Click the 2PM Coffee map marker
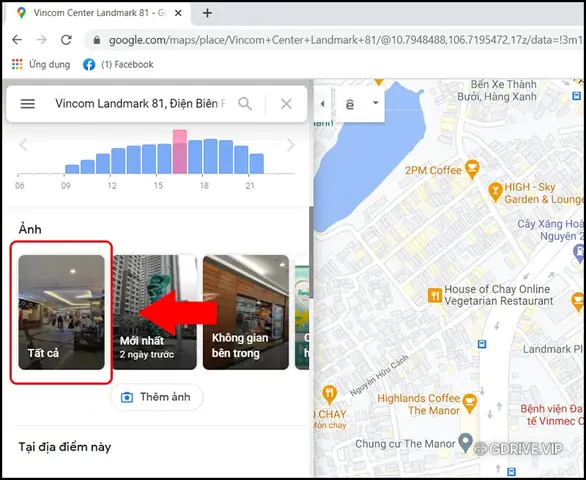 pos(472,169)
